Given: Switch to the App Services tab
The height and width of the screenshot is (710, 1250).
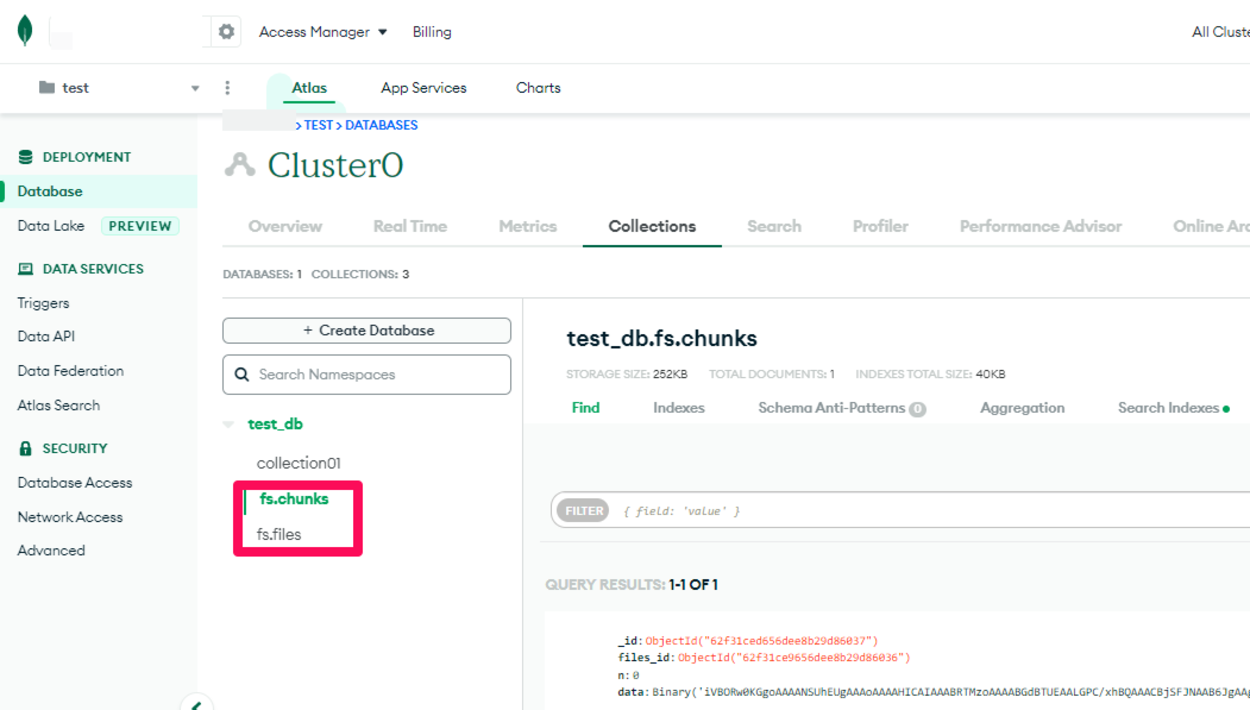Looking at the screenshot, I should point(422,88).
